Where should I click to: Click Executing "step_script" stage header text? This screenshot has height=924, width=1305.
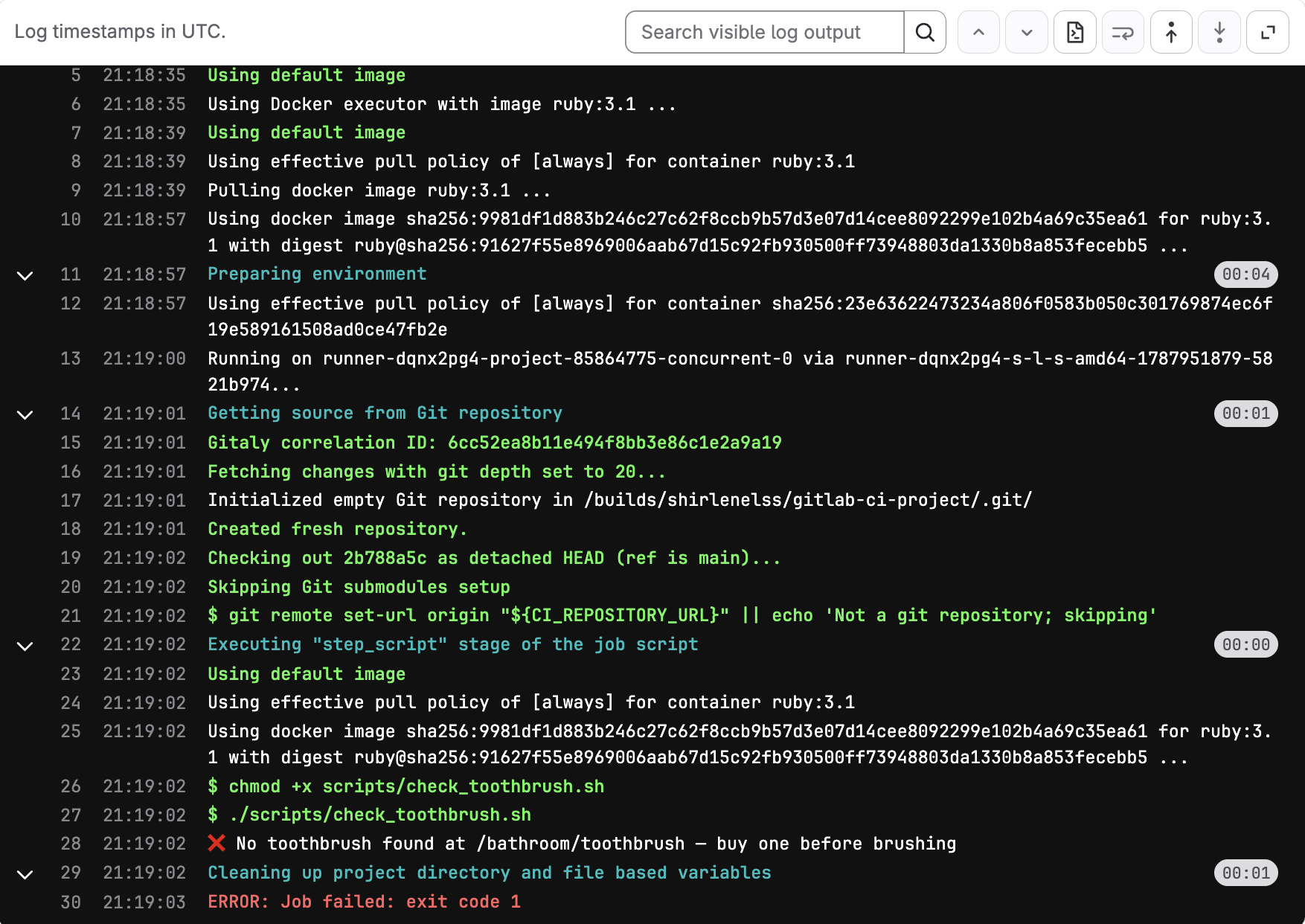click(453, 644)
